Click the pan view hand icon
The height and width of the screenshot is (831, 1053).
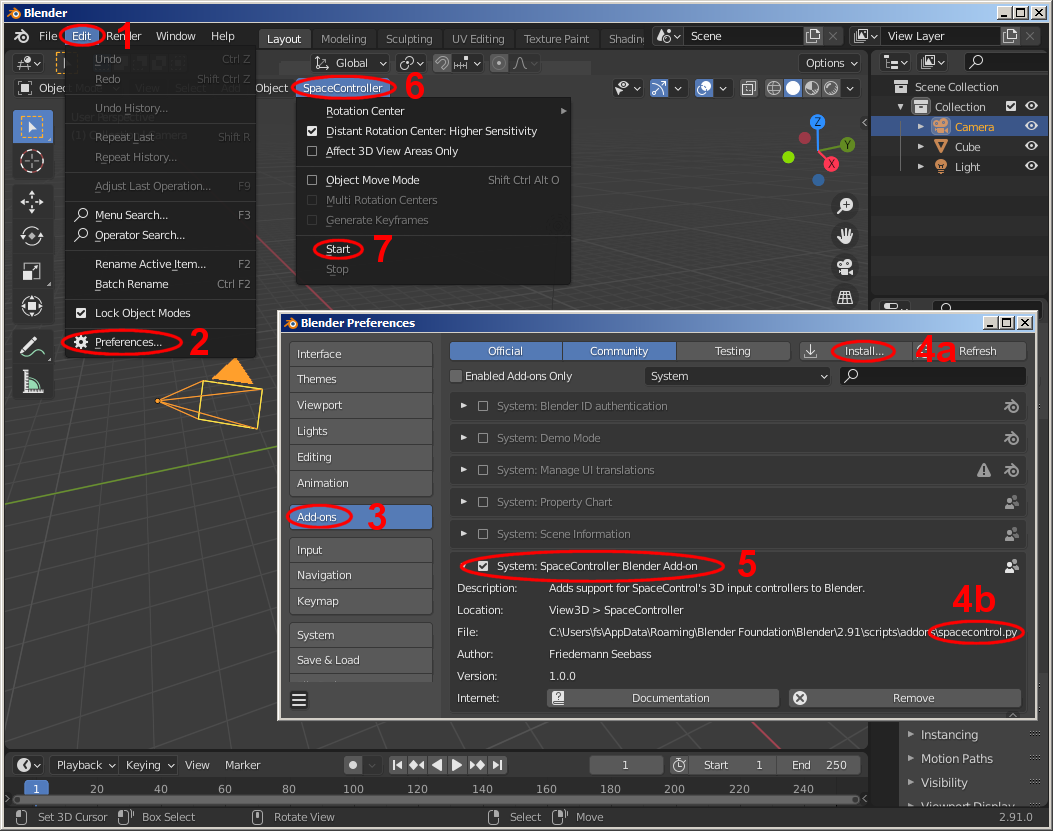[845, 236]
